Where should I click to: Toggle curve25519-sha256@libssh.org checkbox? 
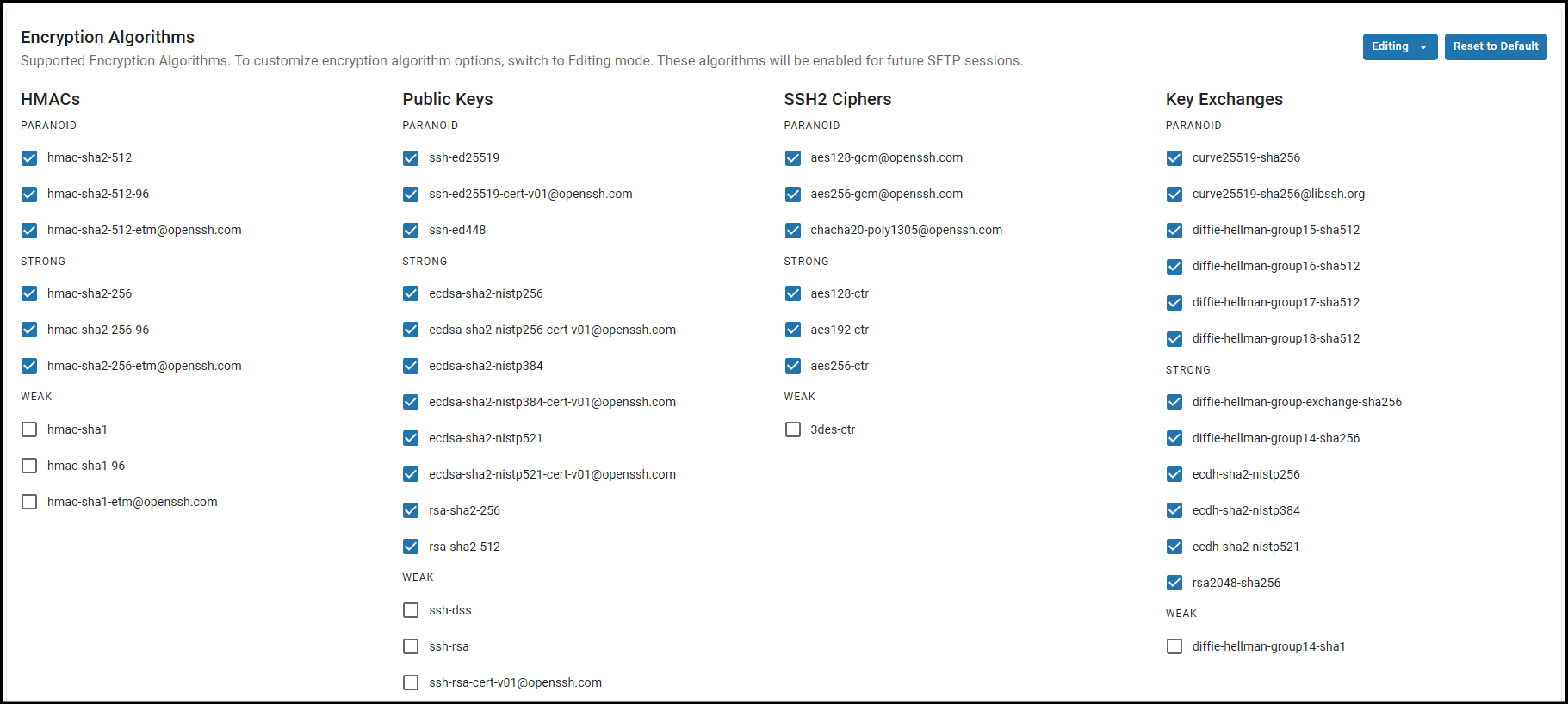1174,195
